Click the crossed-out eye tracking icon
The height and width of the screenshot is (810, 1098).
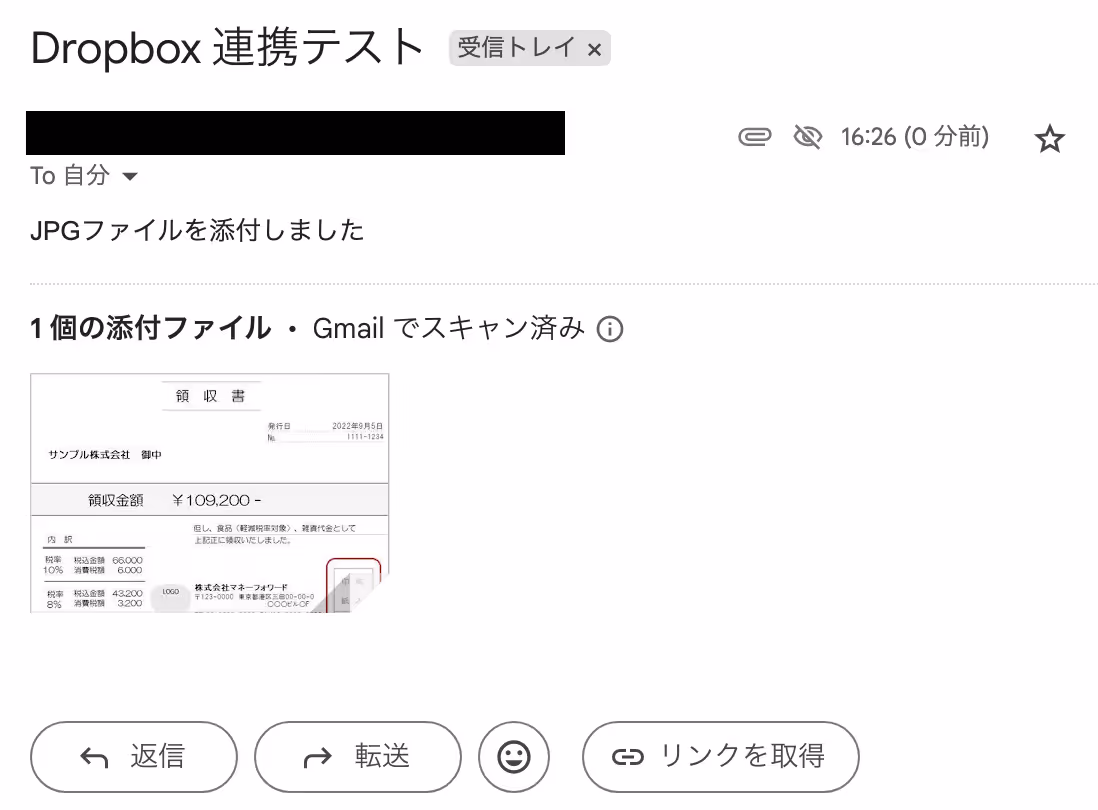coord(807,137)
